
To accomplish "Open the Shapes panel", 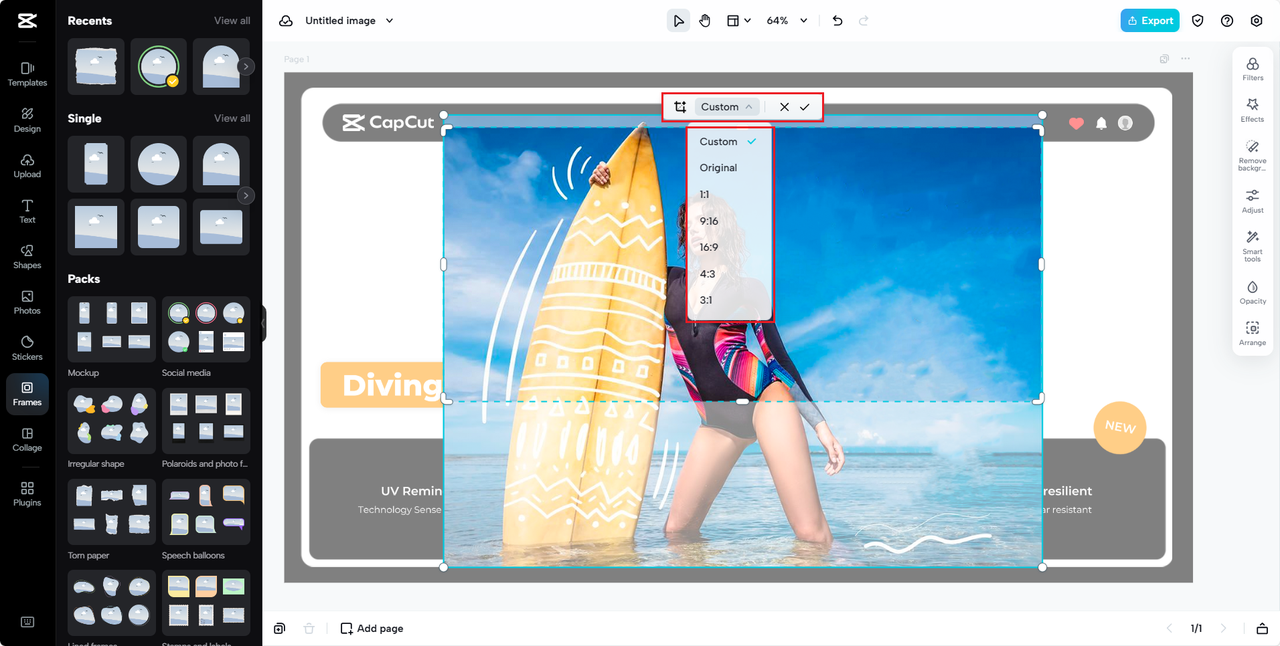I will tap(27, 257).
